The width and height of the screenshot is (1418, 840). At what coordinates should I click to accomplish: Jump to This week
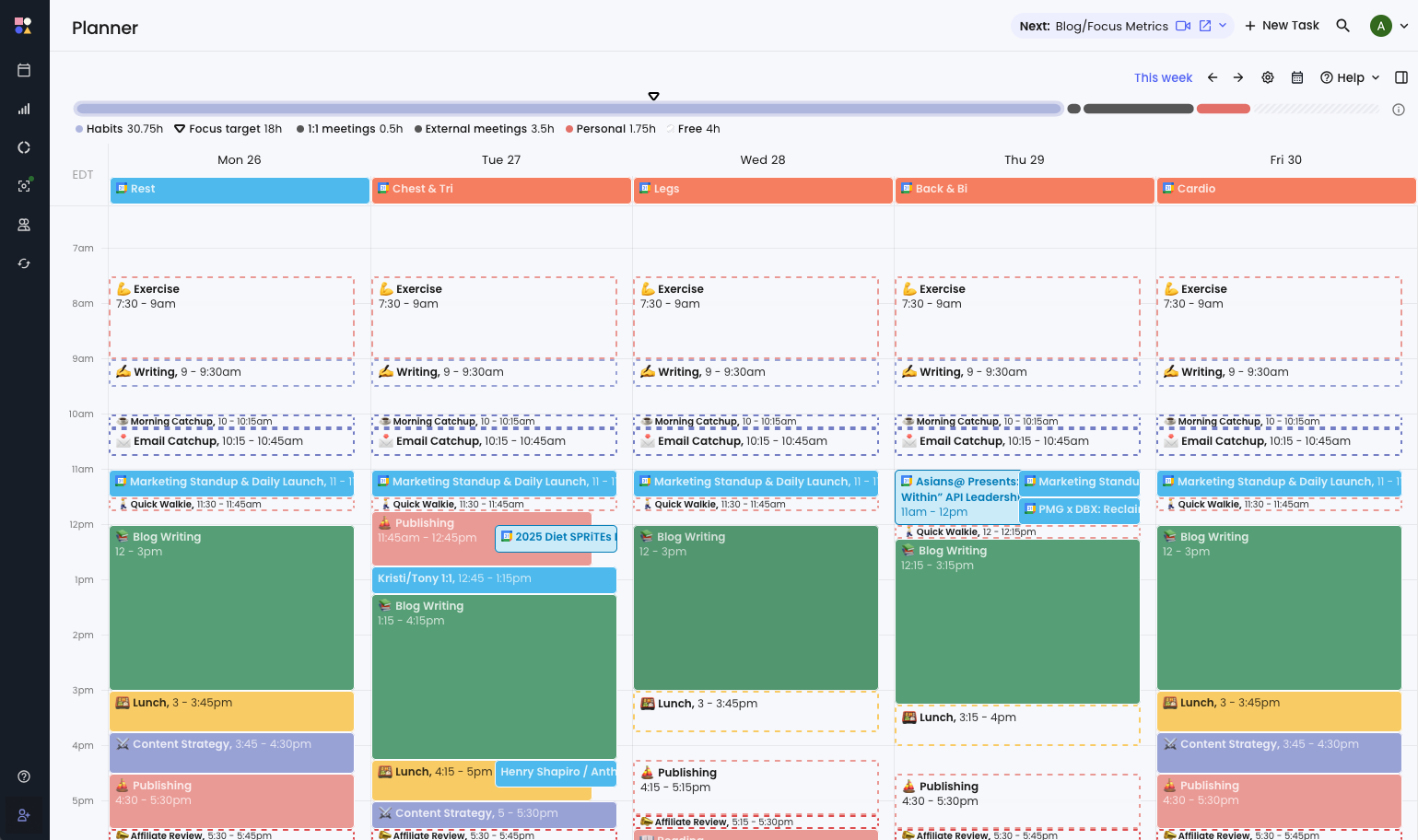[x=1163, y=77]
